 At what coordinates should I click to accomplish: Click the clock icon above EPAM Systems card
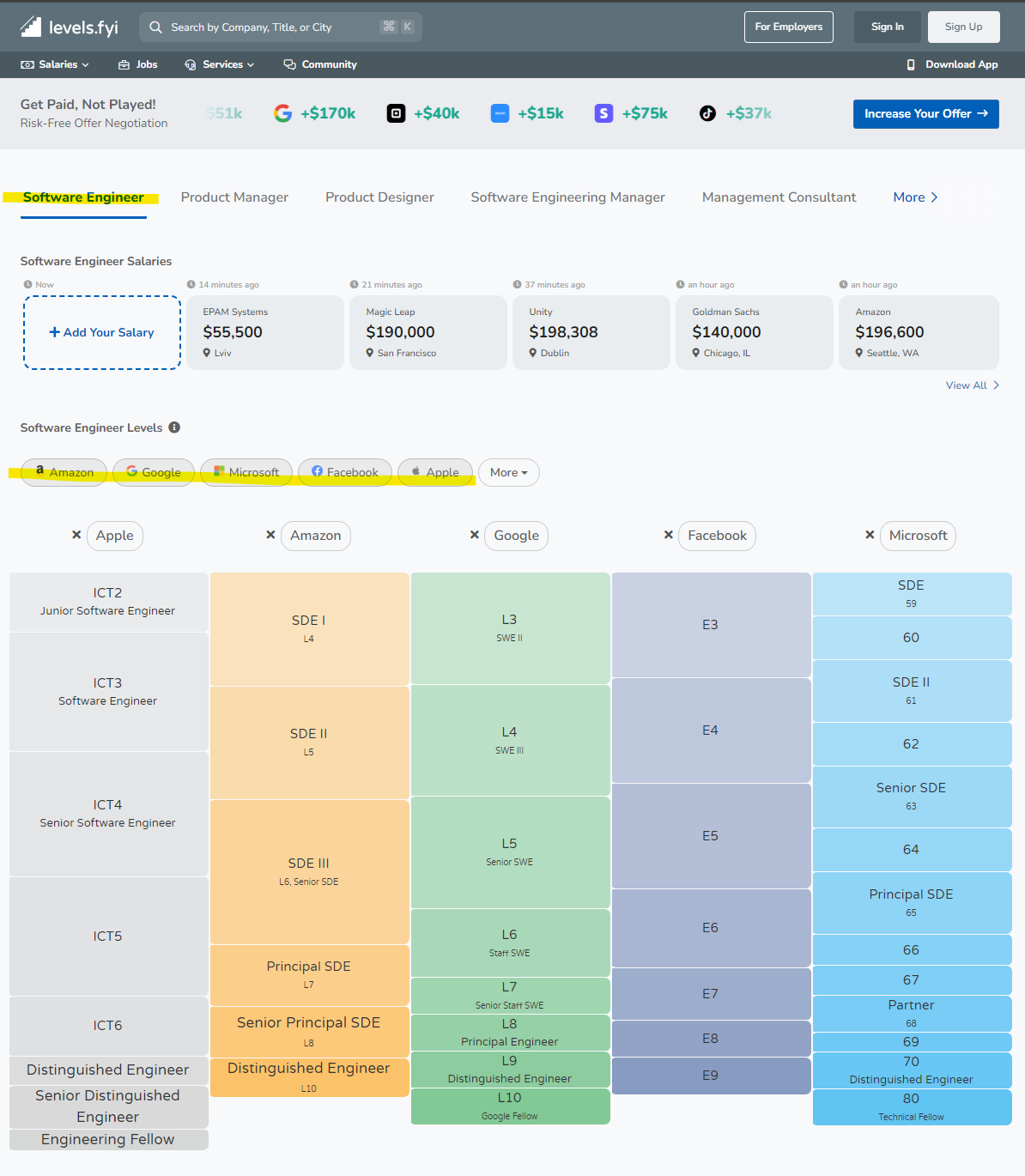[191, 284]
